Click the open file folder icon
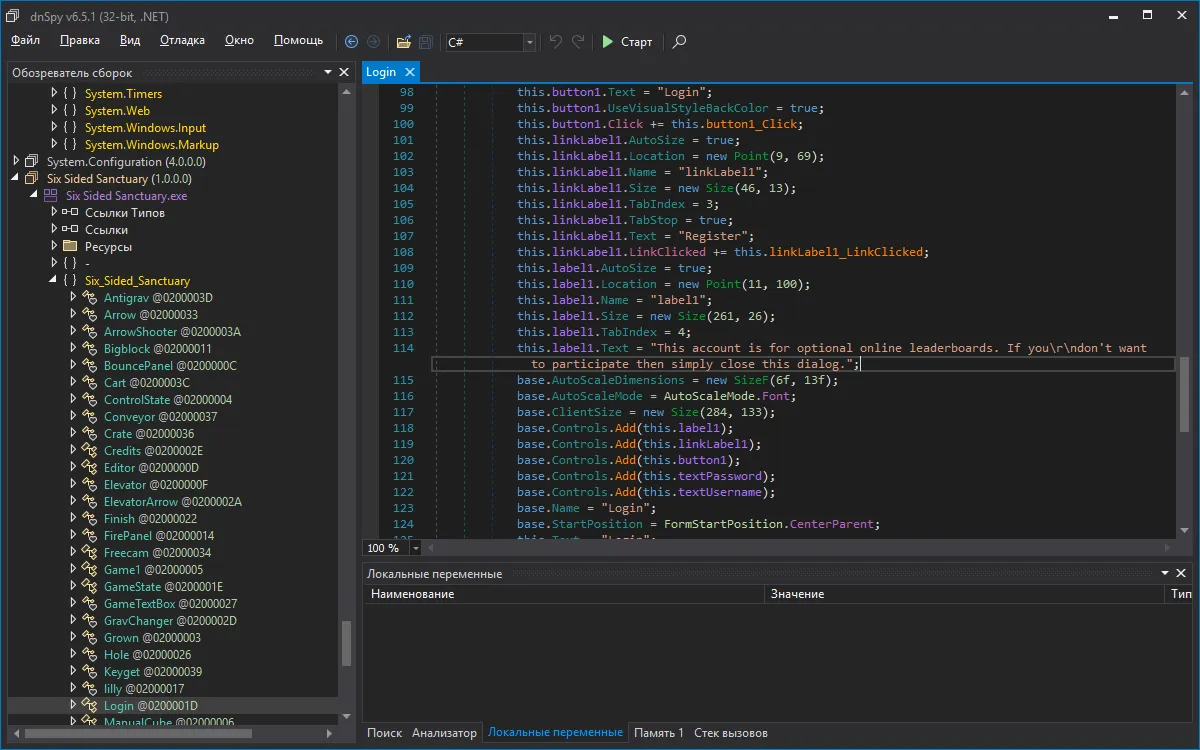 coord(403,42)
